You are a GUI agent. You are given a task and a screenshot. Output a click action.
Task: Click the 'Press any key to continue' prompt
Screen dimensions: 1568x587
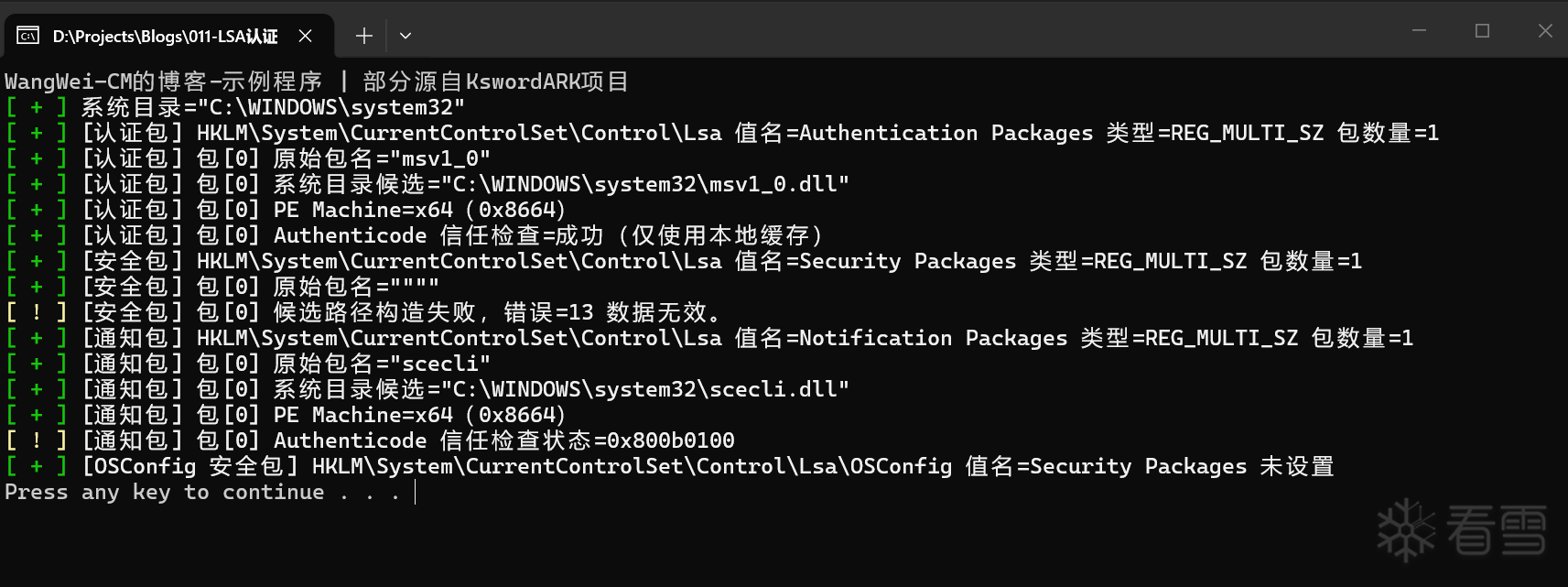coord(202,492)
